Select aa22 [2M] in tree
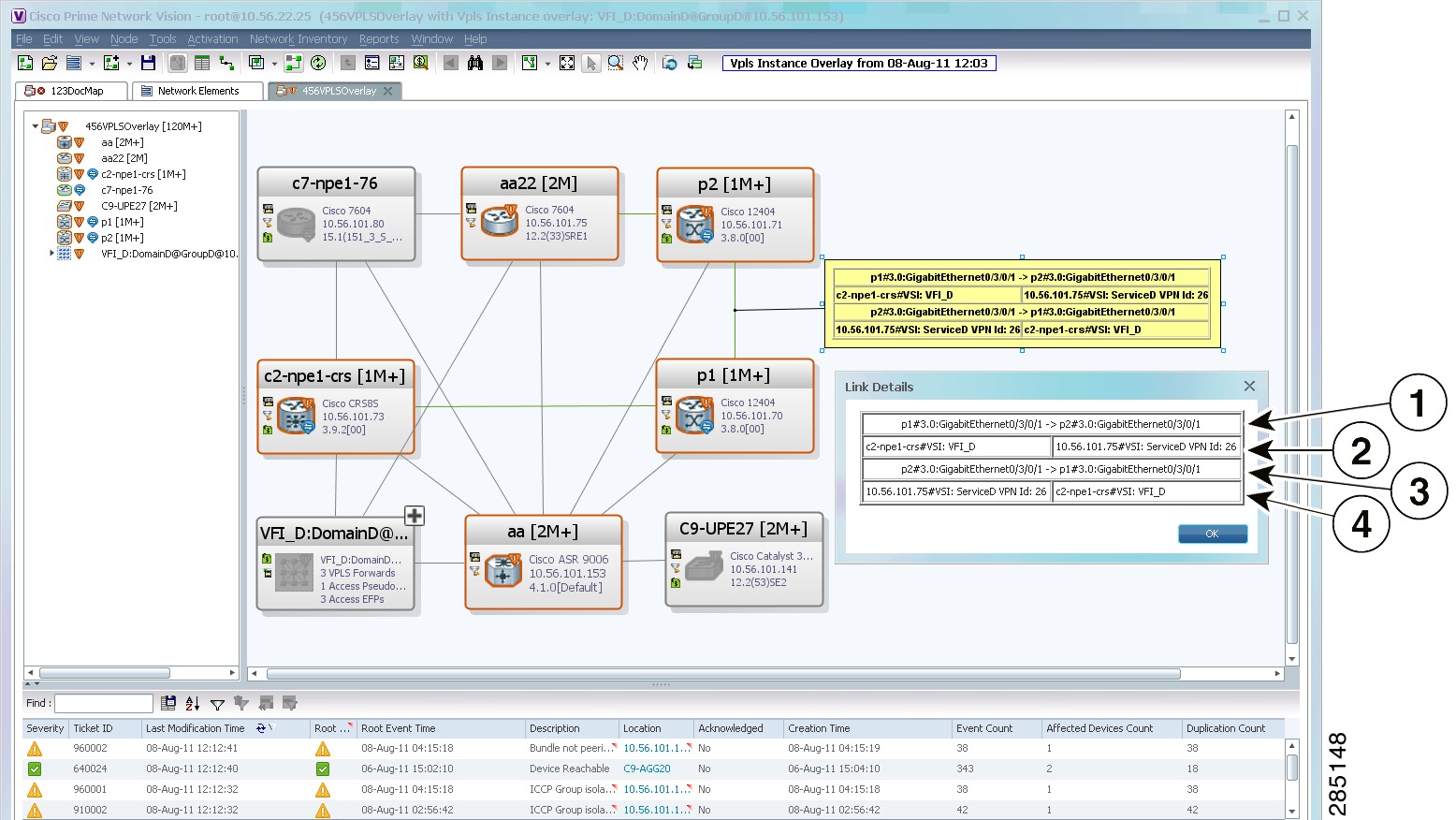The height and width of the screenshot is (820, 1456). tap(124, 158)
